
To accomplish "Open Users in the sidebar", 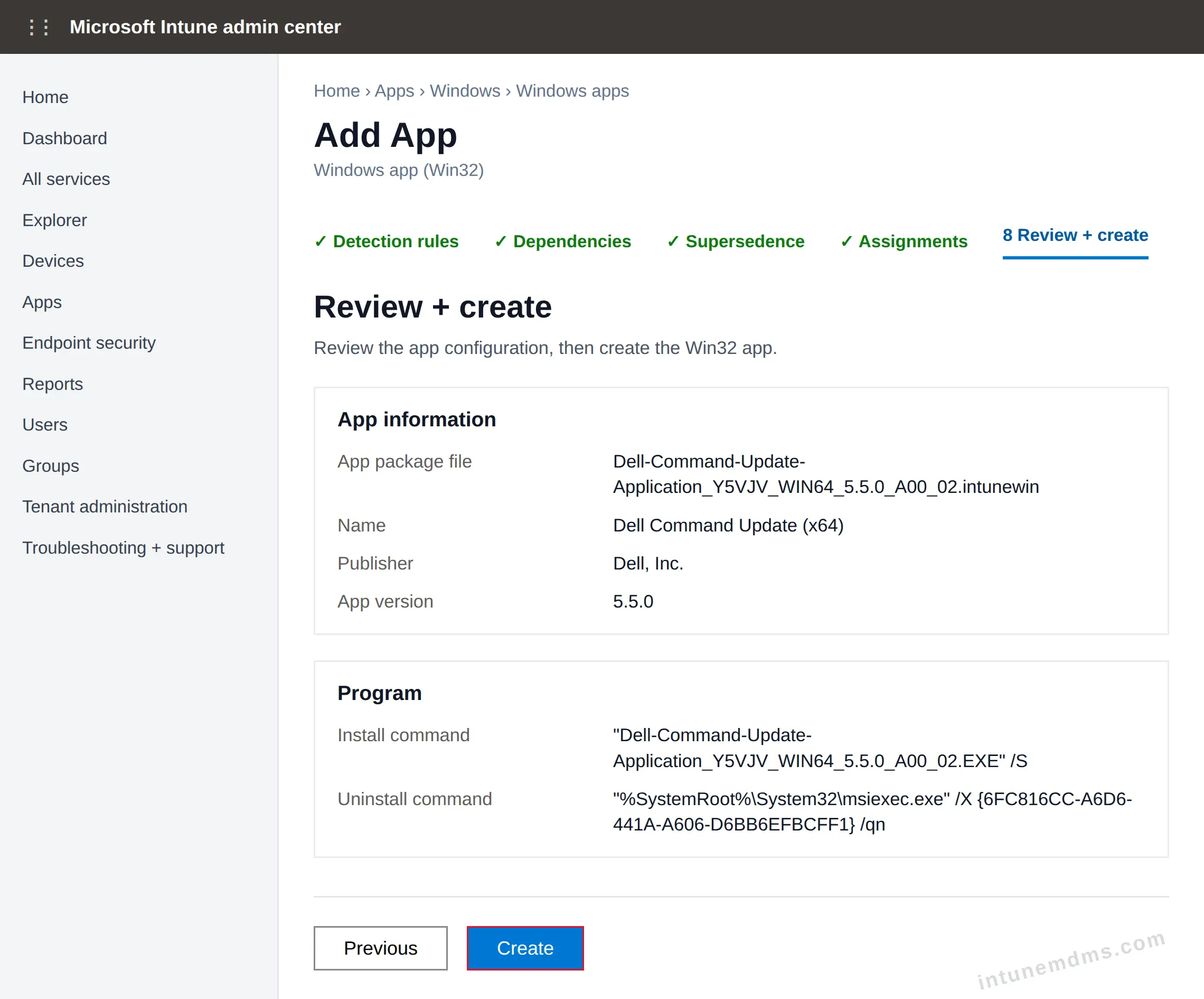I will tap(45, 425).
